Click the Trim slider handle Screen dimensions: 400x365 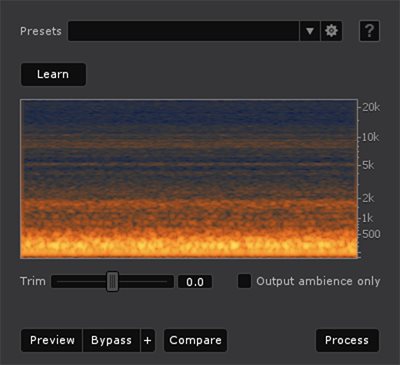click(x=113, y=282)
